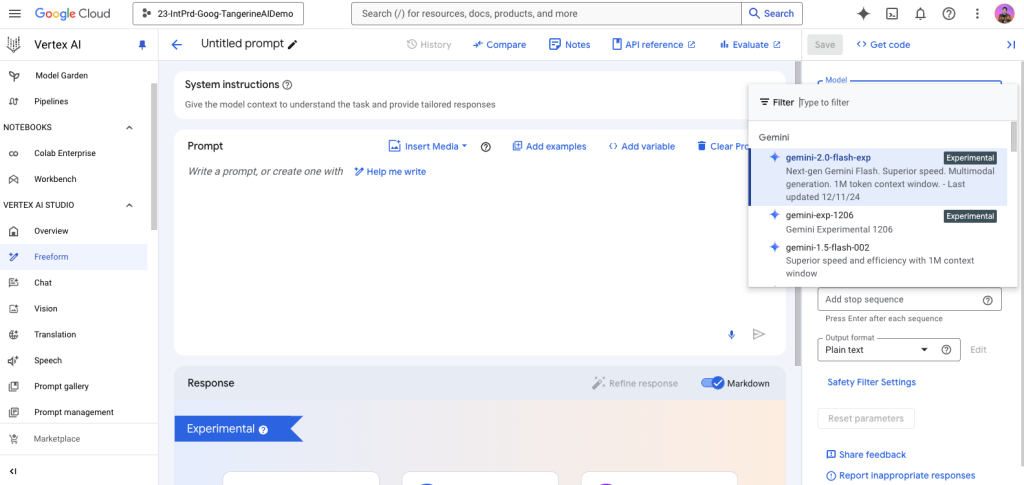Open Prompt management
This screenshot has width=1024, height=485.
pos(74,412)
